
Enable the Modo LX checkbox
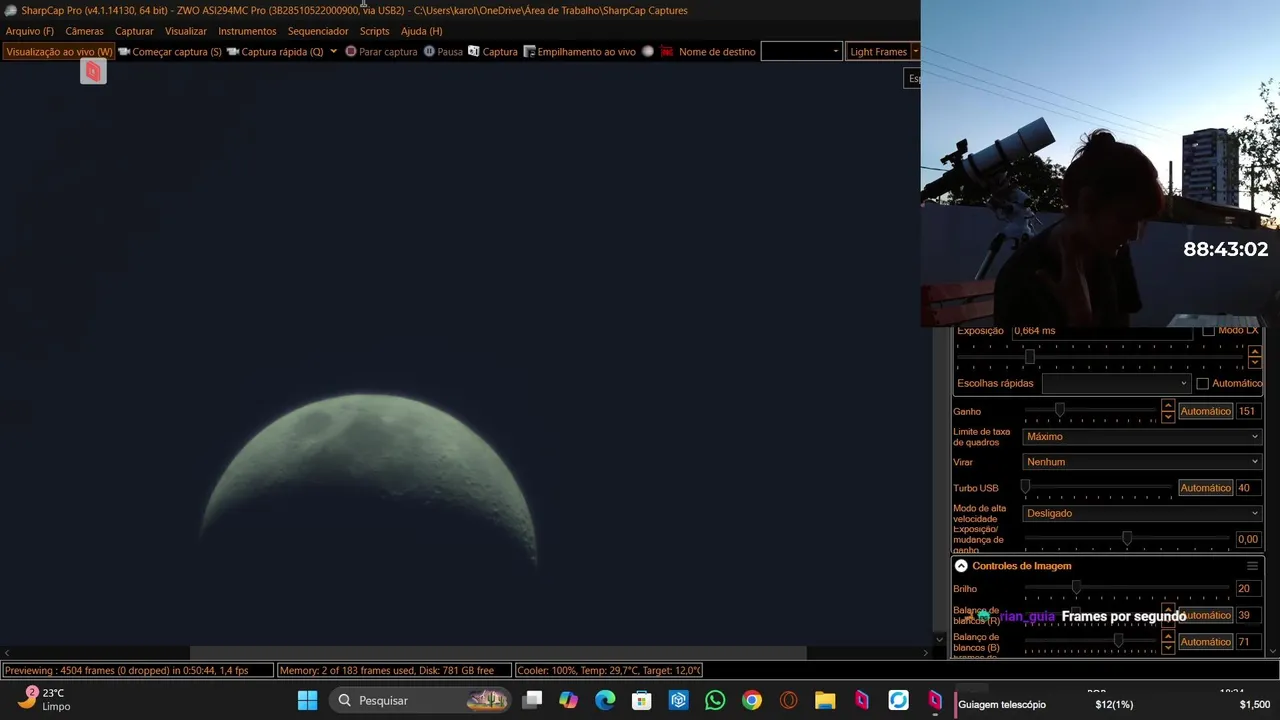[1208, 331]
